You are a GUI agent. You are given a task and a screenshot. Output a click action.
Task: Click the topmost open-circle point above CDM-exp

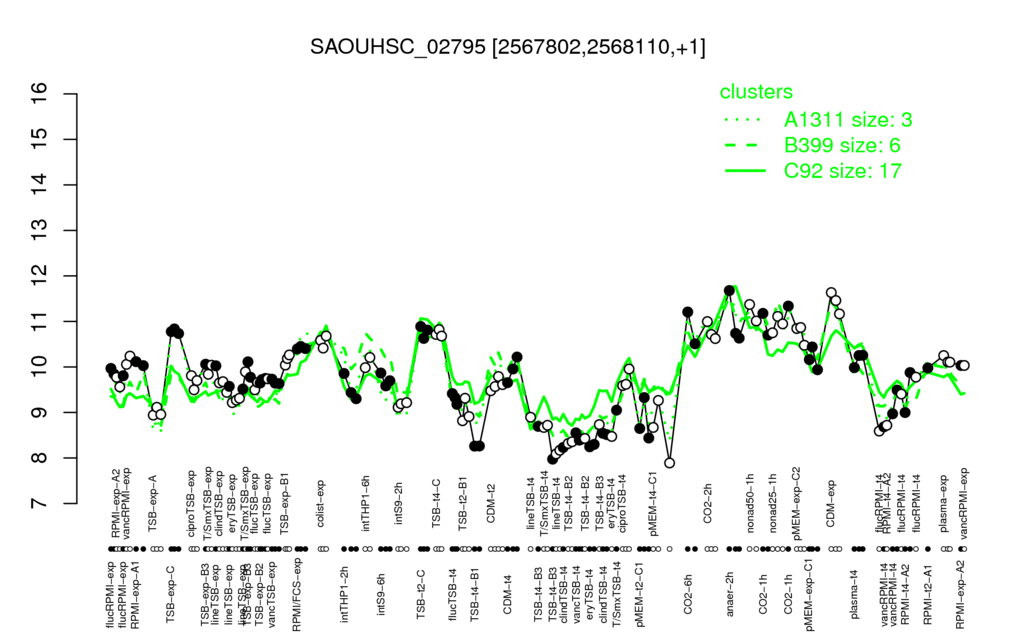coord(831,293)
